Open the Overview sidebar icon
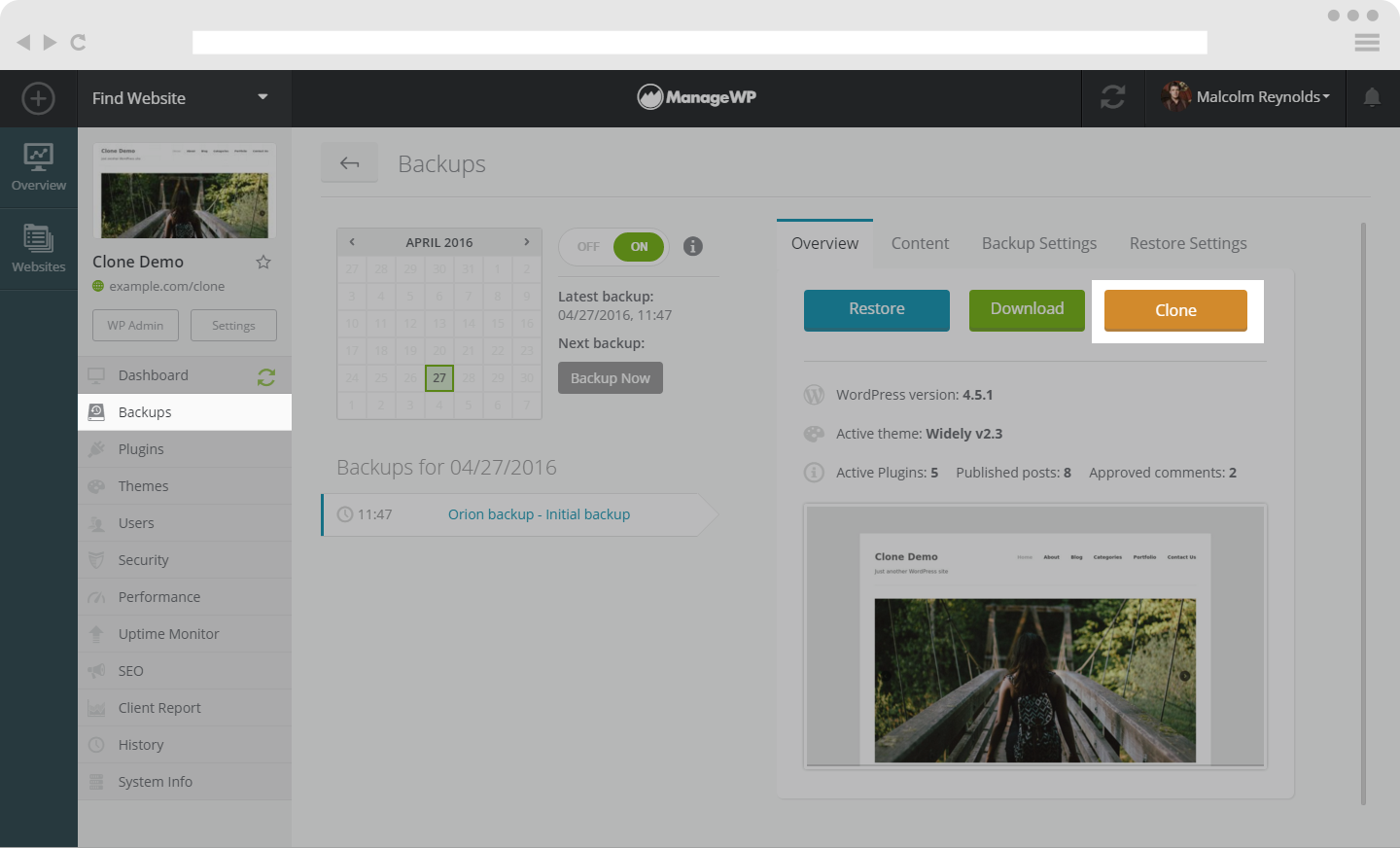1400x848 pixels. [39, 167]
